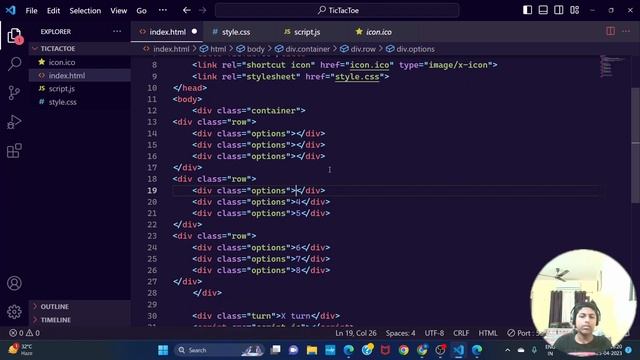Show hidden system tray icons chevron
The height and width of the screenshot is (360, 640).
click(x=507, y=350)
